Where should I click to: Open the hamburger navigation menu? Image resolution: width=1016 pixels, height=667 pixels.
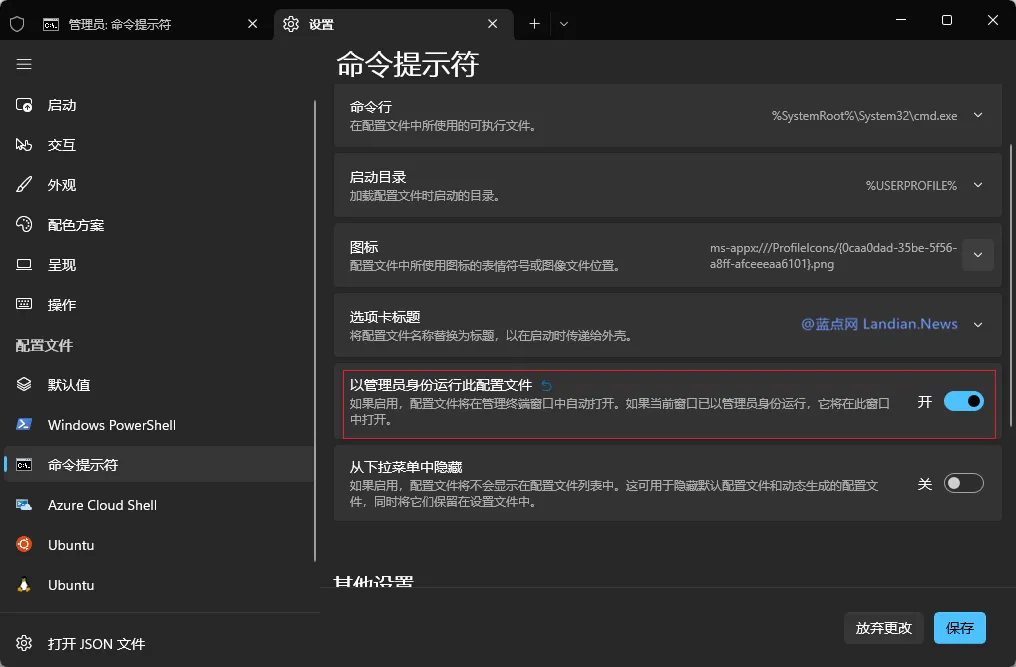24,63
